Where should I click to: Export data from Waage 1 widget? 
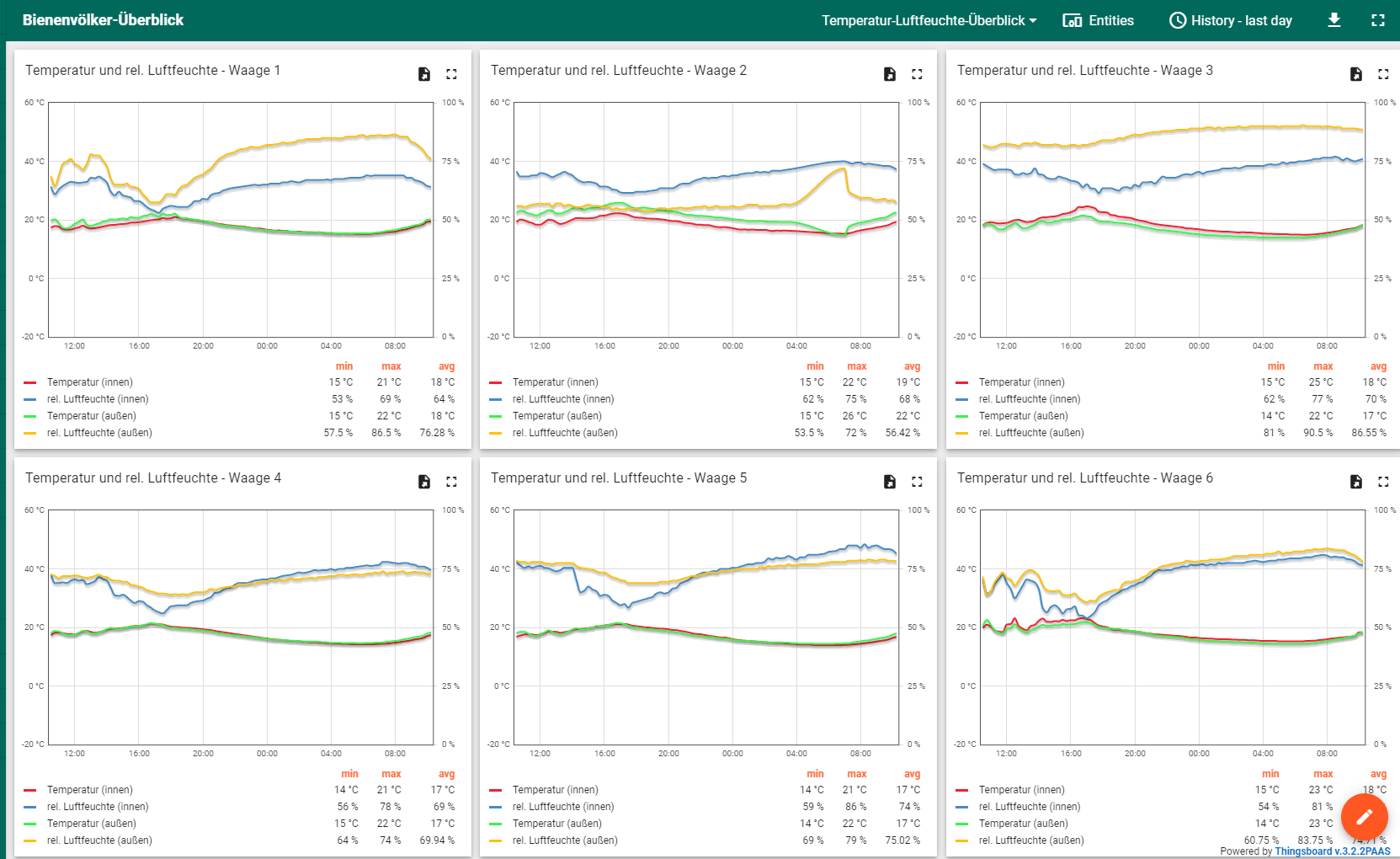[x=424, y=74]
